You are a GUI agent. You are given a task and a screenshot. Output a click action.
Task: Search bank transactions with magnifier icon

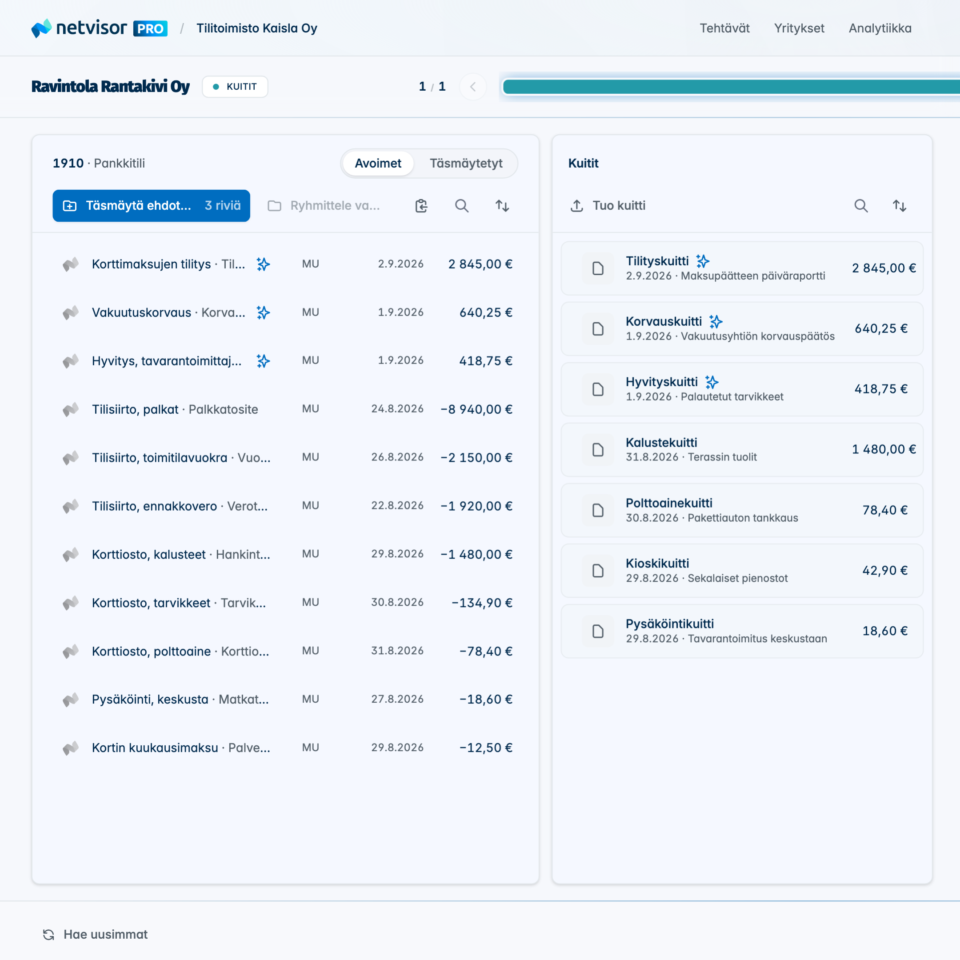[462, 206]
